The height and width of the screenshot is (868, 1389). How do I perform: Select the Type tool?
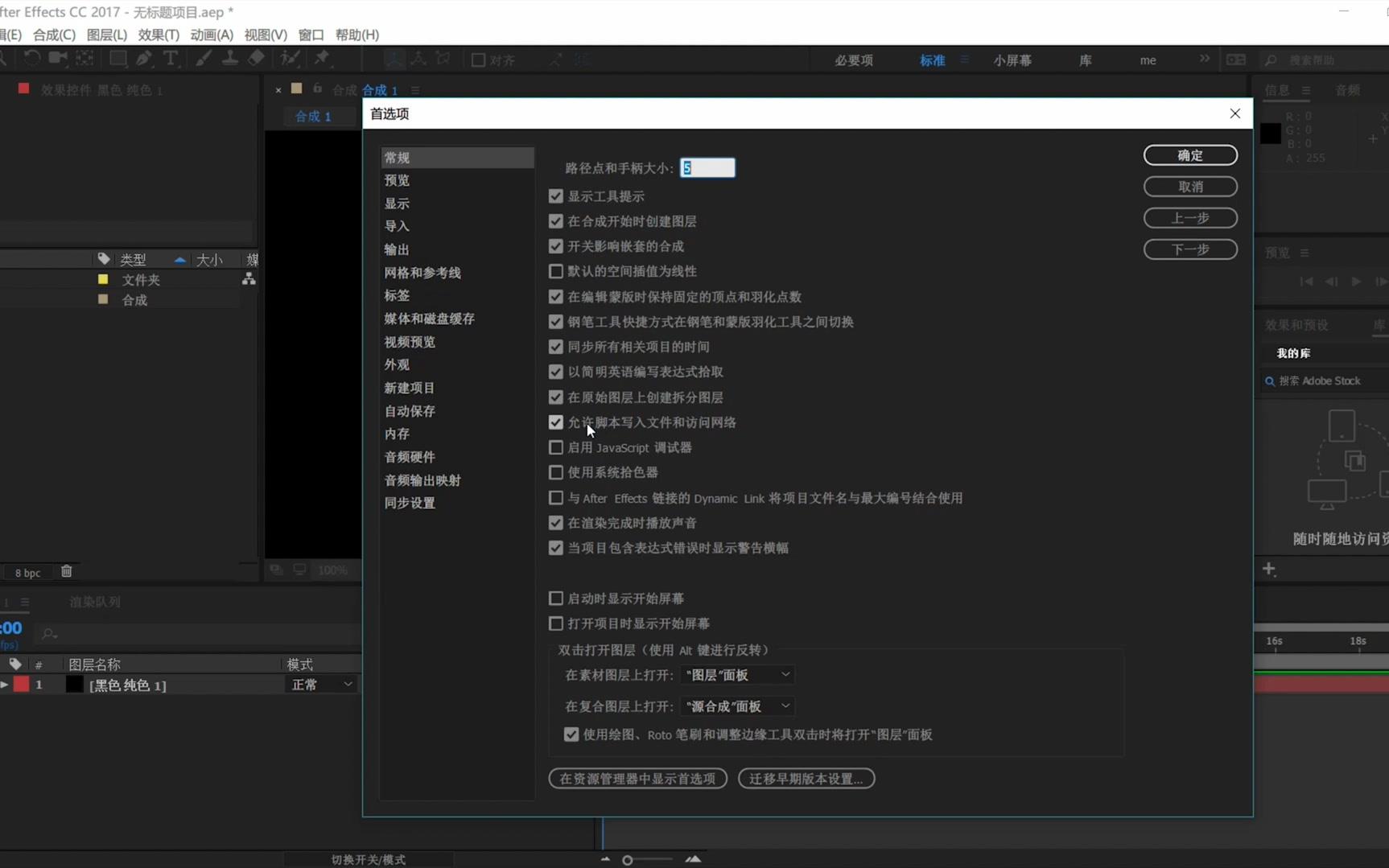click(x=170, y=58)
